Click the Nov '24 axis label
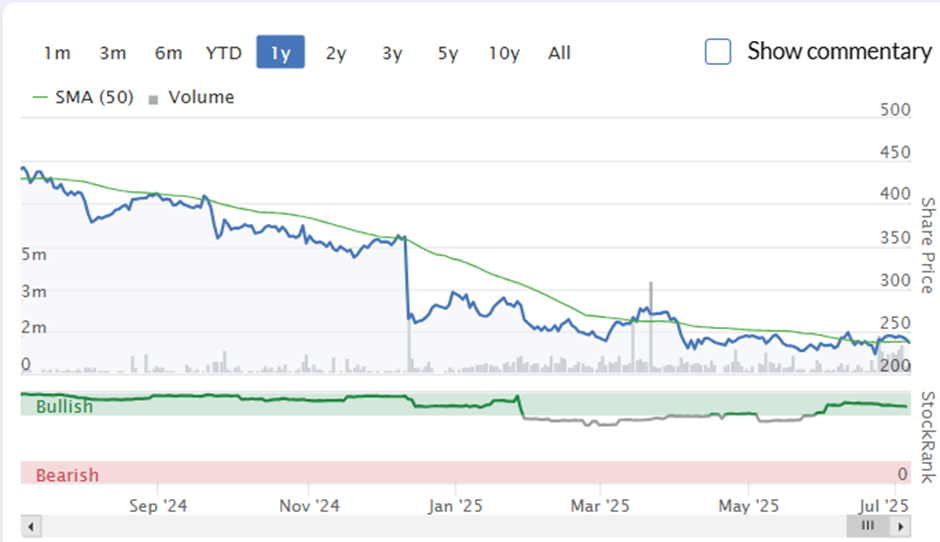 coord(309,506)
